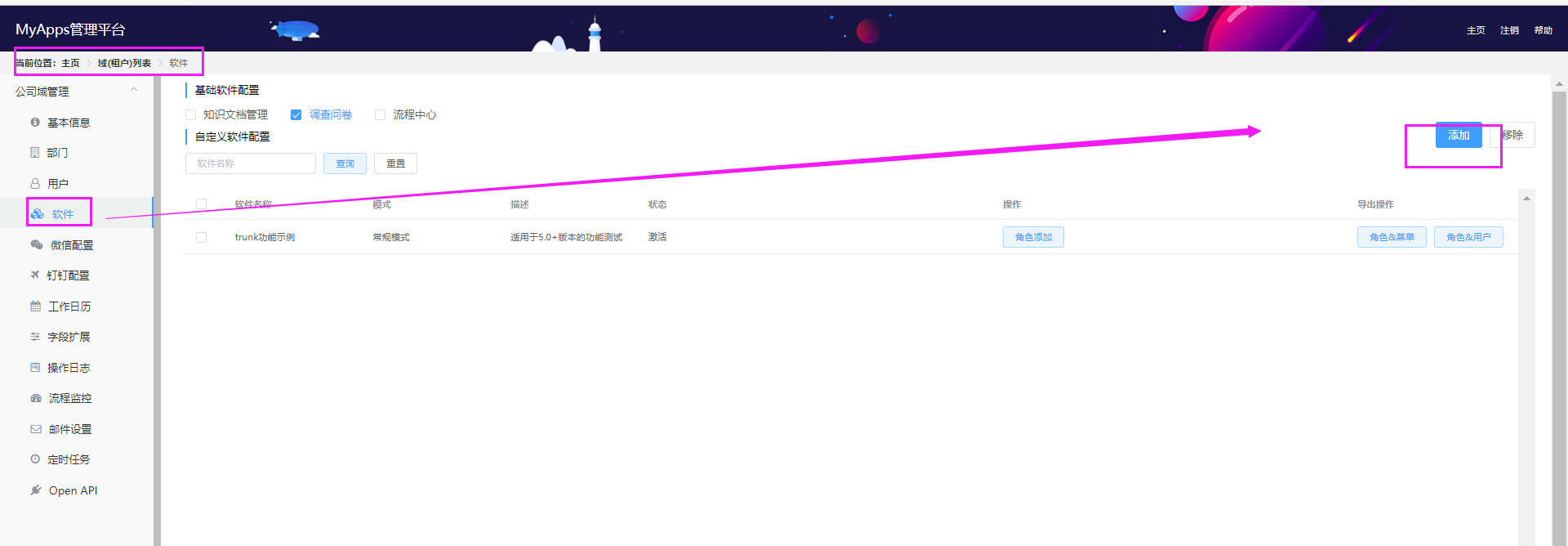The image size is (1568, 546).
Task: Click the 常规模式 mode cell
Action: point(391,237)
